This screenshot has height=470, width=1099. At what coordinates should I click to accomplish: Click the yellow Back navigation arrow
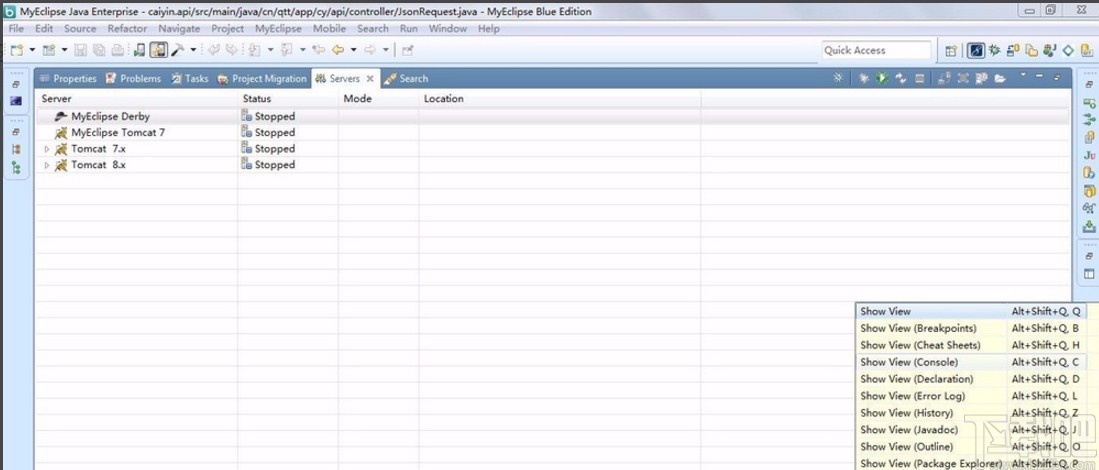pyautogui.click(x=338, y=50)
